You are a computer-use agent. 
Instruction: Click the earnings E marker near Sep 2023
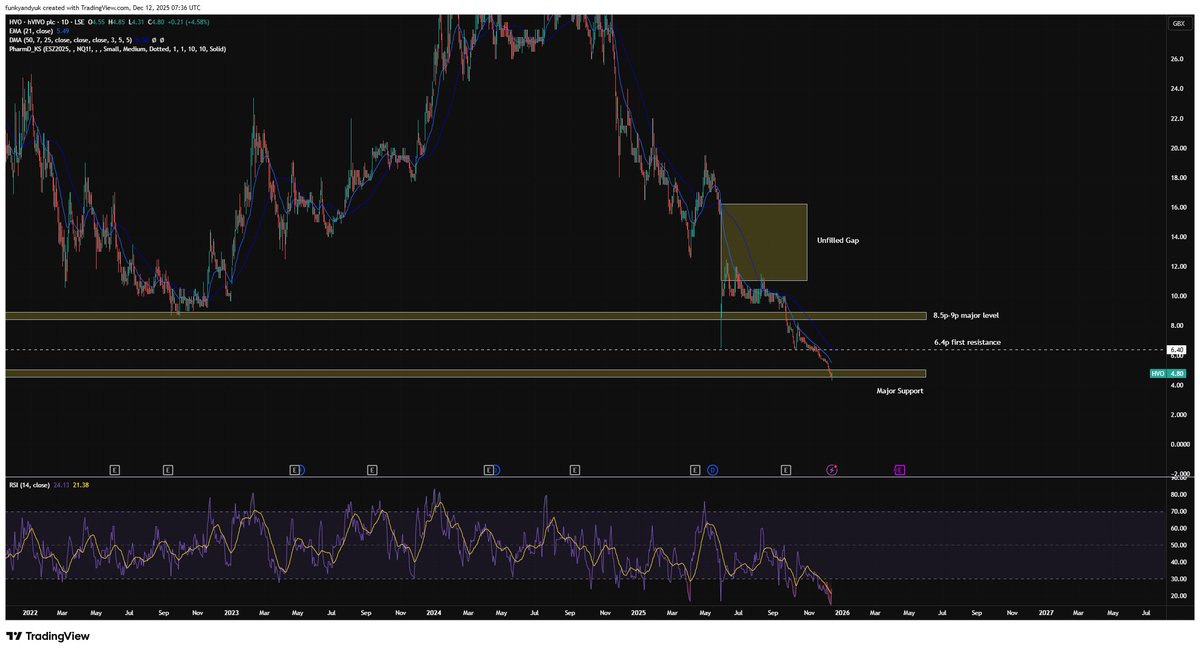(372, 468)
